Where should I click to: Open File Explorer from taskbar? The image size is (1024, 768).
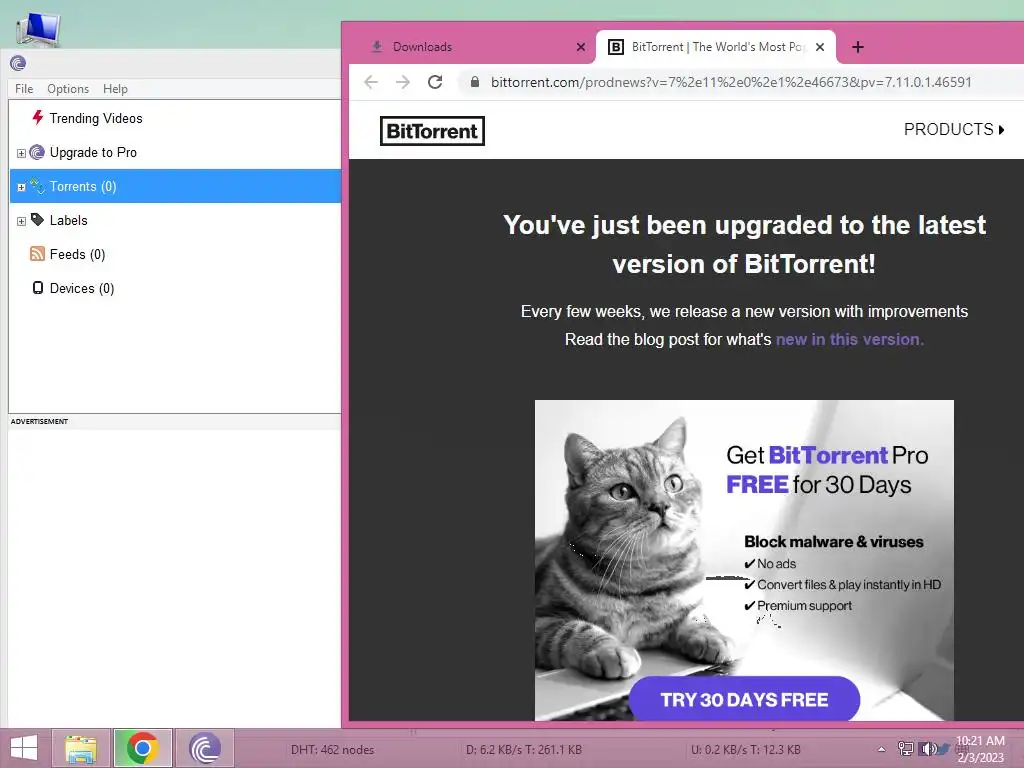[82, 748]
